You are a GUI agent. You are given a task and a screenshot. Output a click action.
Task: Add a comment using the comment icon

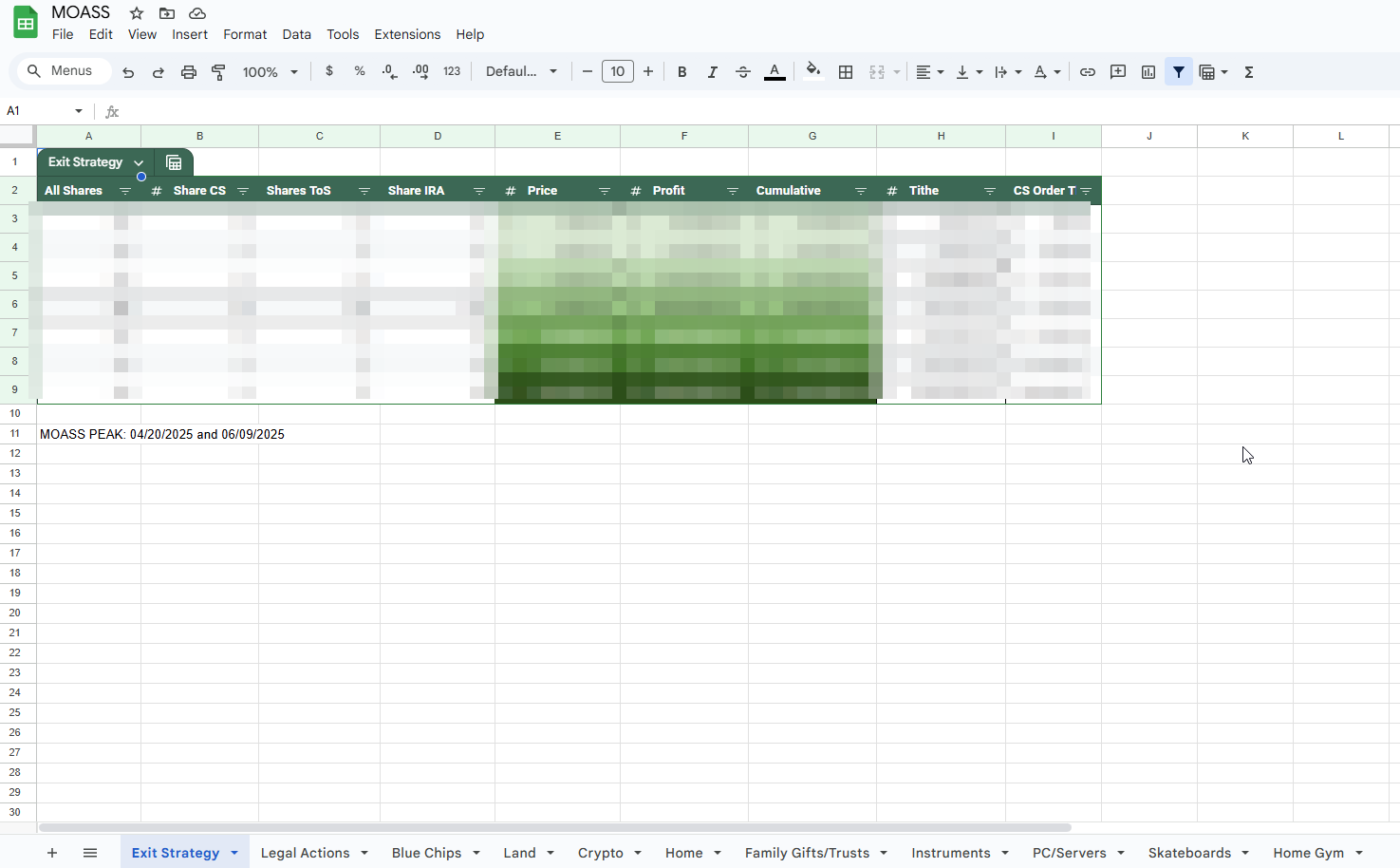[x=1118, y=72]
